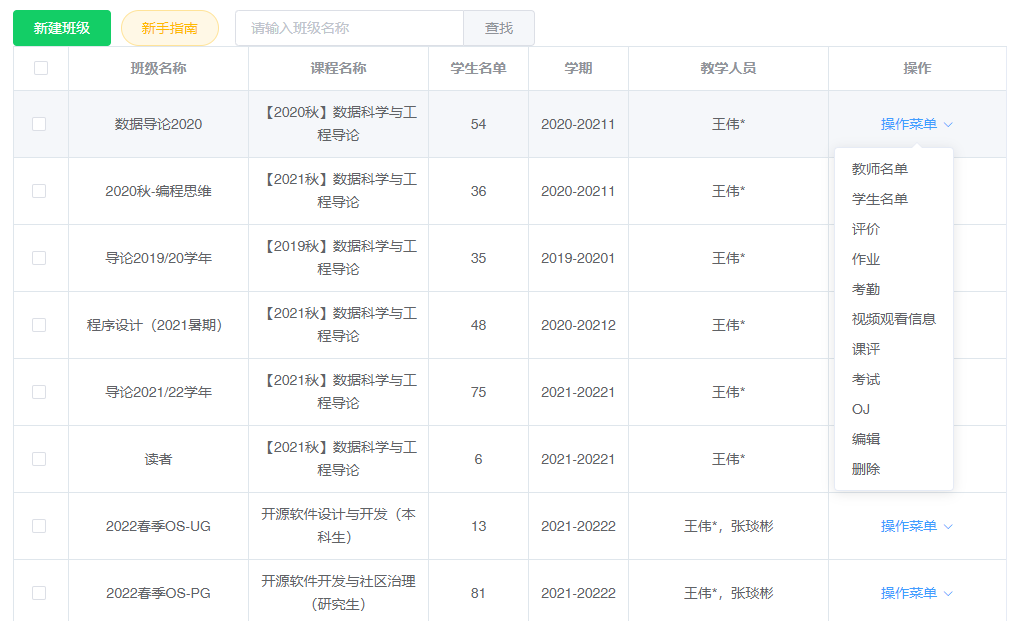Toggle the select-all checkbox in table header

point(40,68)
